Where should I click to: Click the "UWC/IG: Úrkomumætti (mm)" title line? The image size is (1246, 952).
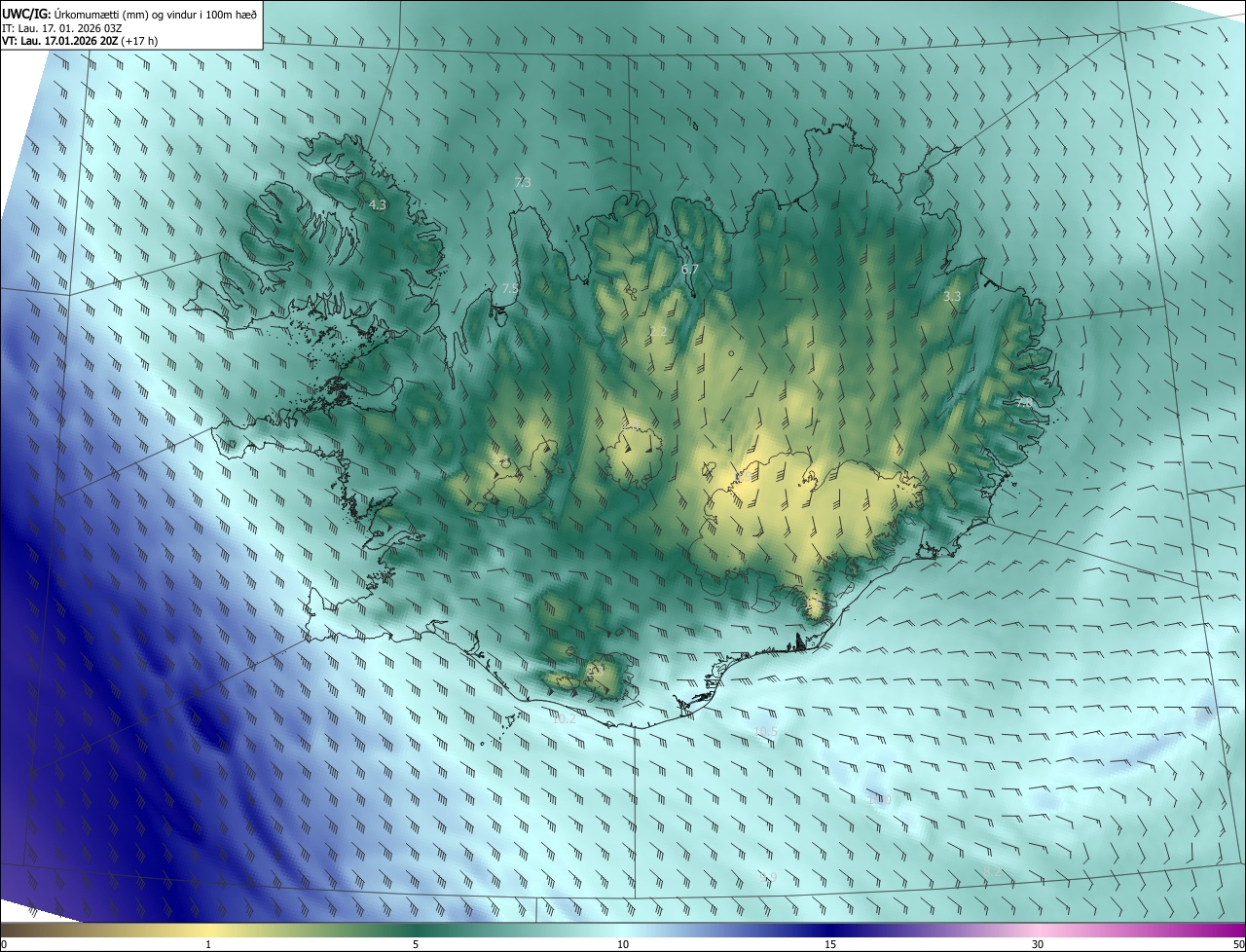point(129,14)
